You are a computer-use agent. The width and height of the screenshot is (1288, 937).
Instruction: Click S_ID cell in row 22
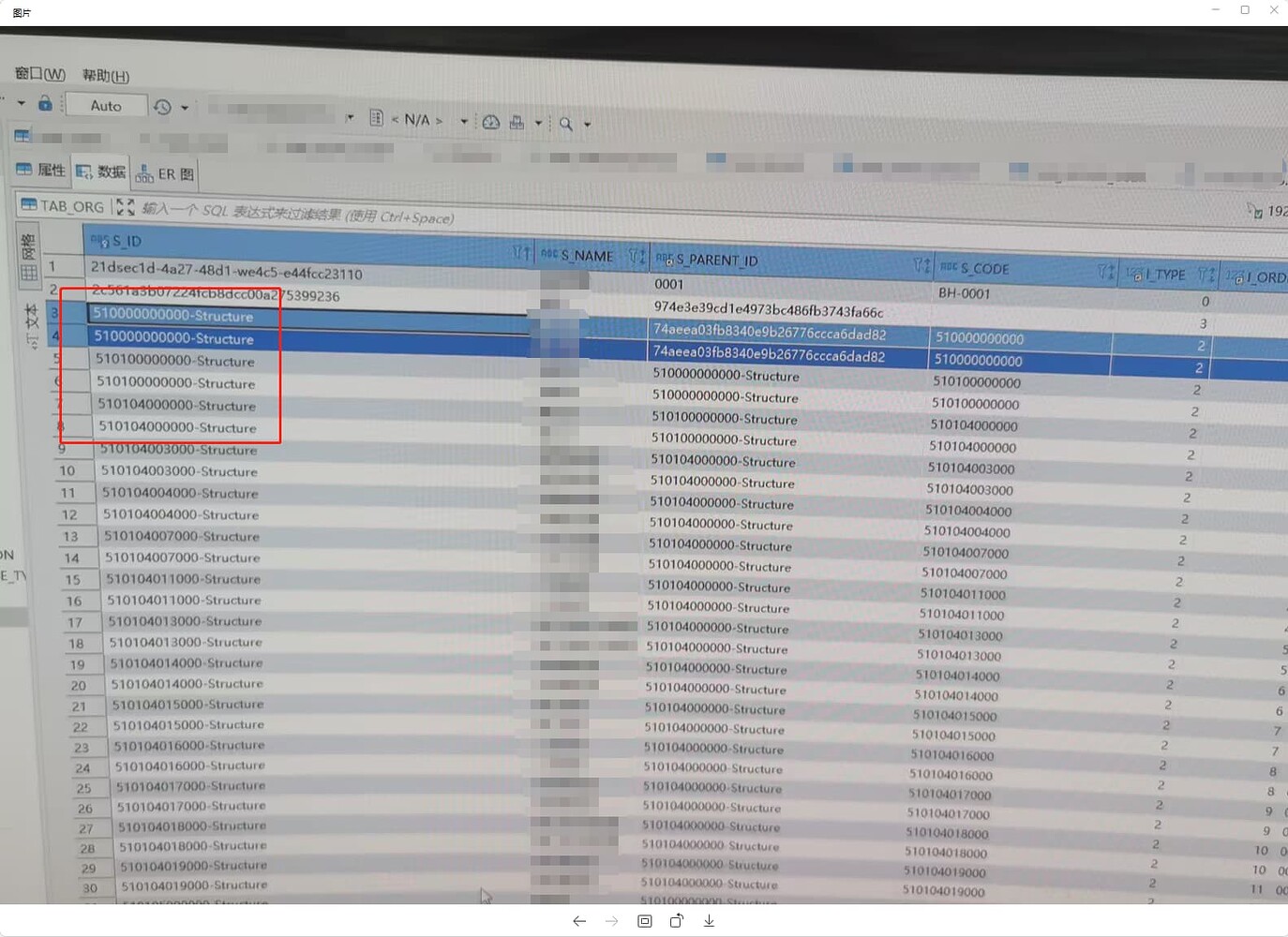(188, 725)
